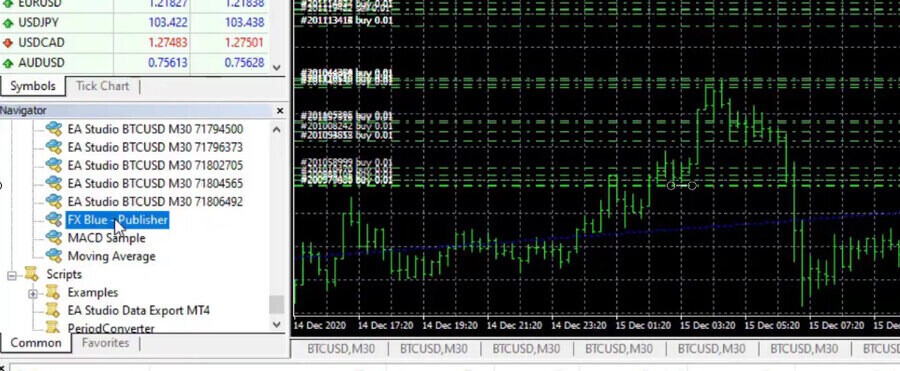Click the USDCAD red down-arrow icon
The width and height of the screenshot is (900, 371).
click(x=7, y=43)
